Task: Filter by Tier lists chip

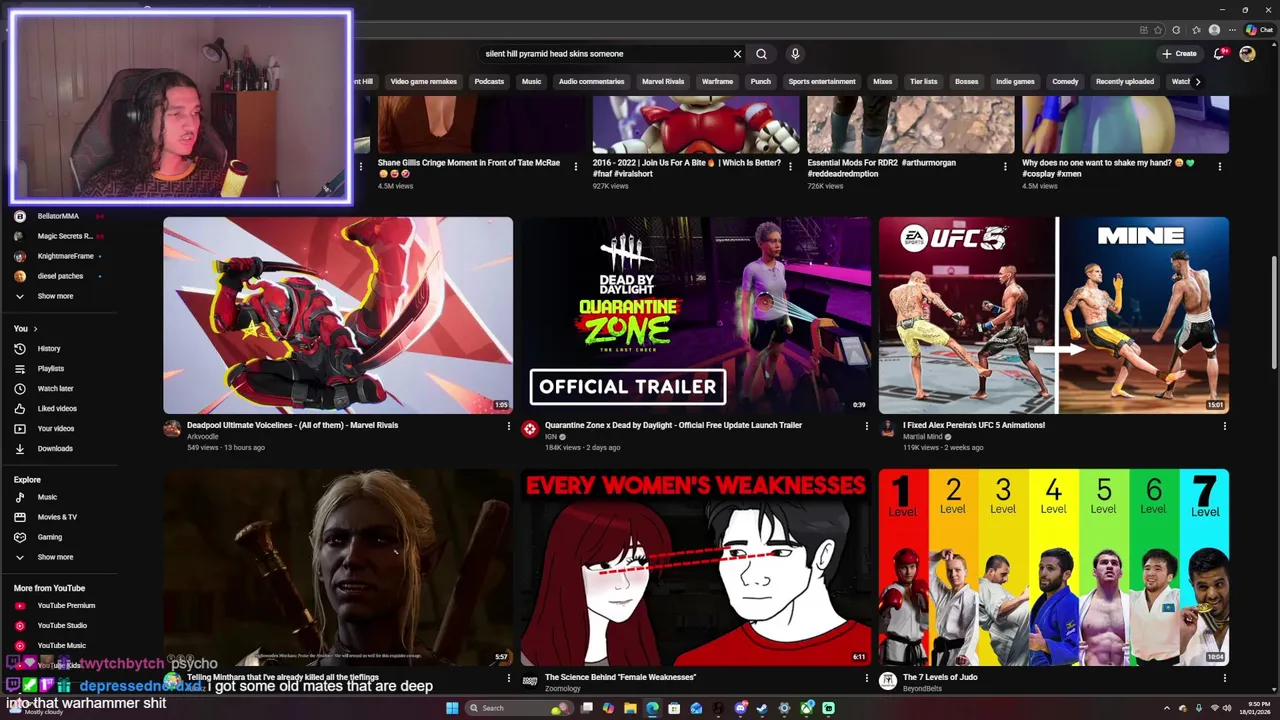Action: click(924, 81)
